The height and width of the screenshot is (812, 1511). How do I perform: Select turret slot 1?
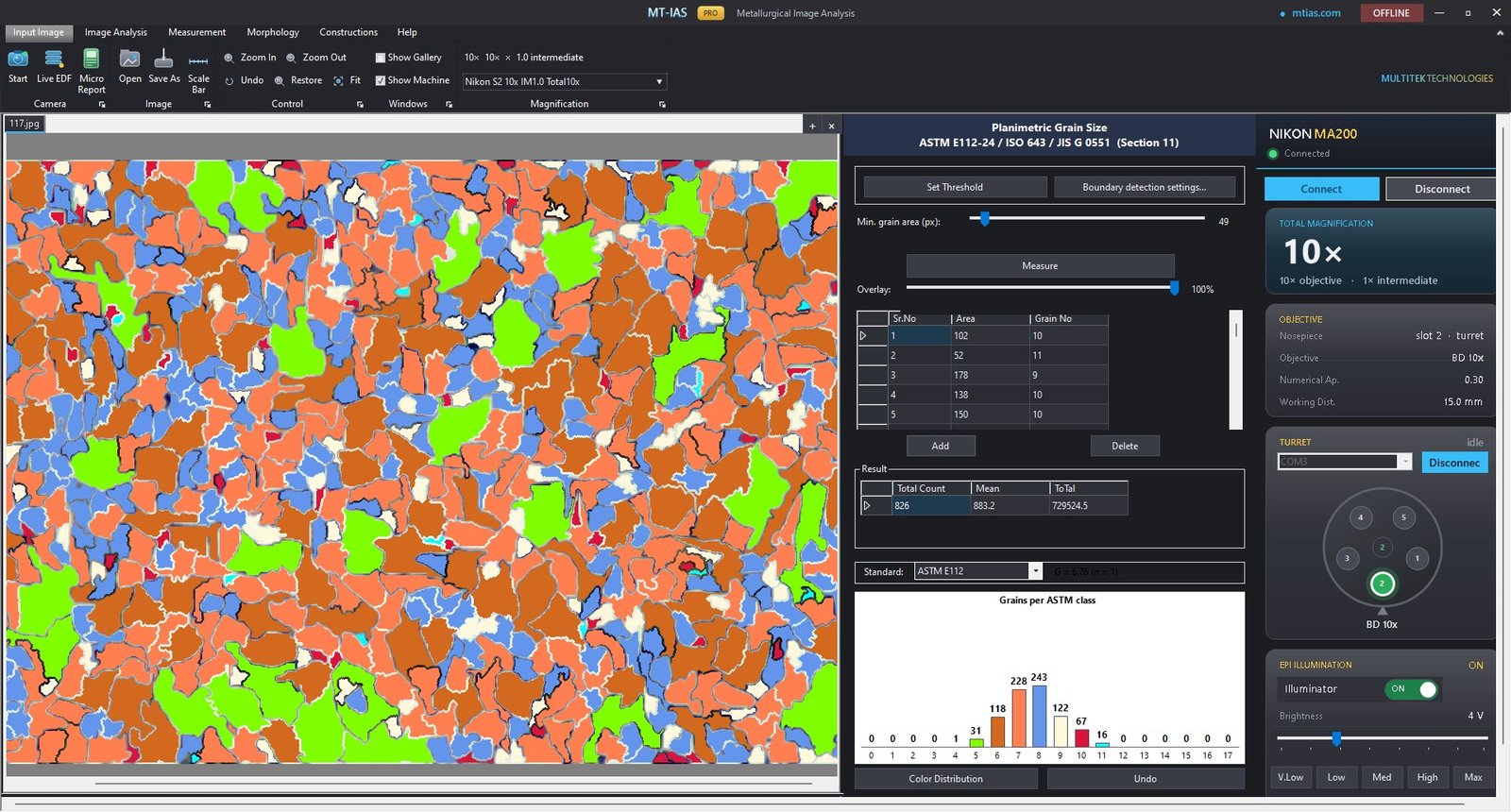tap(1417, 558)
